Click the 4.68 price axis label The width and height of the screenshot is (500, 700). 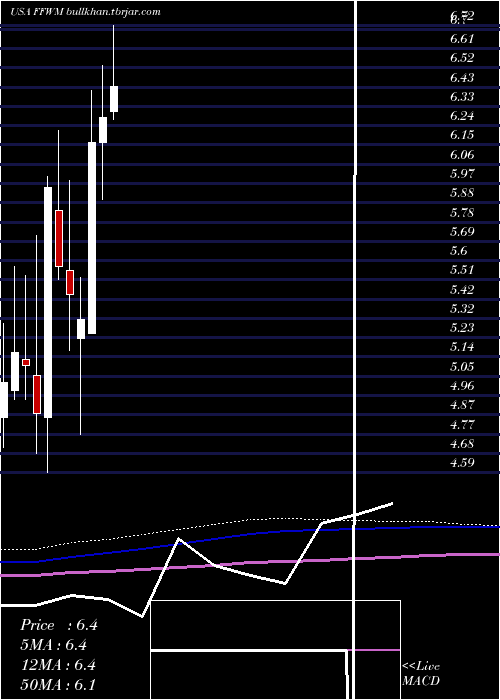(462, 444)
